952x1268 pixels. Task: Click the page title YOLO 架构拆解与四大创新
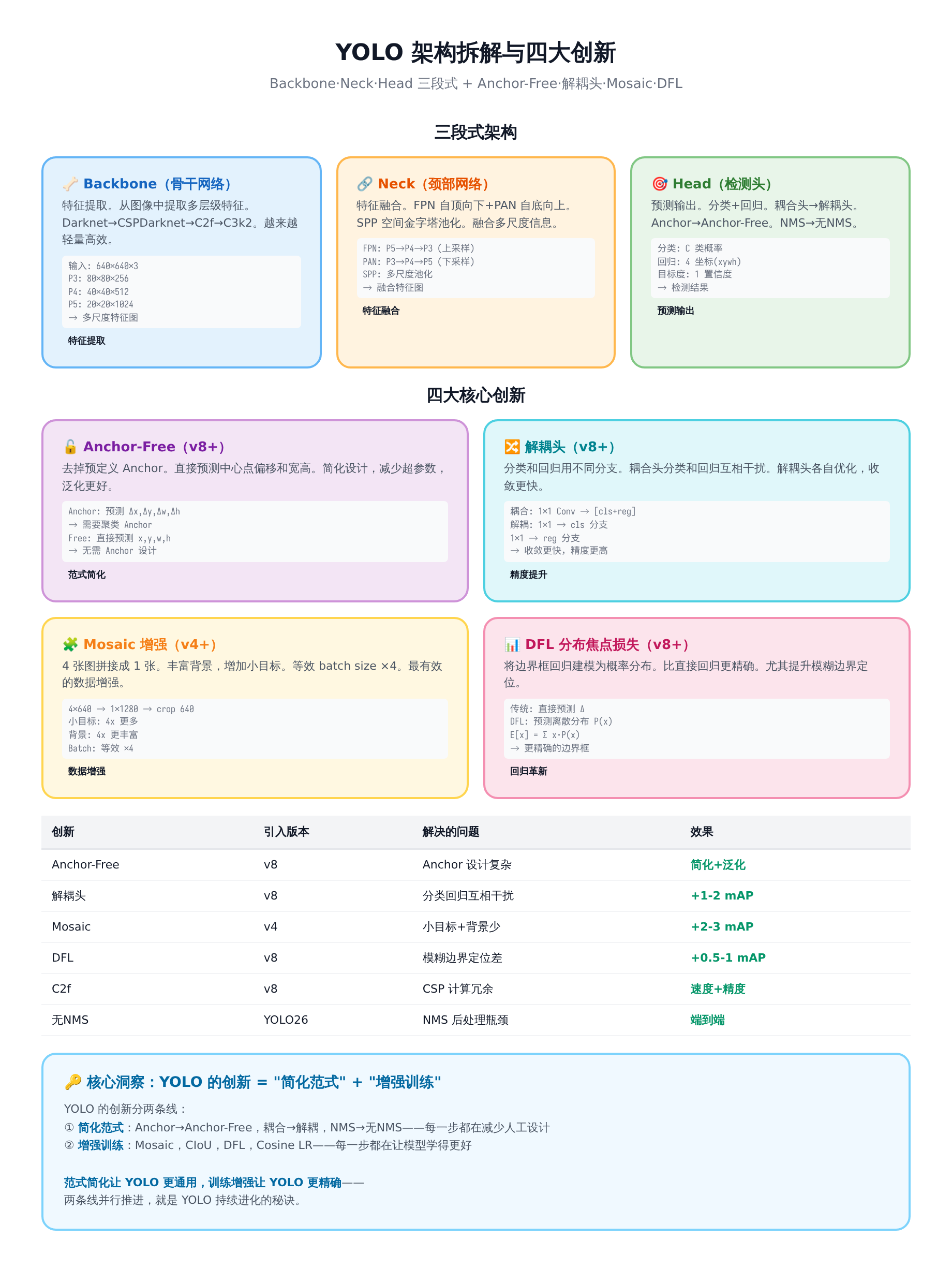[475, 53]
